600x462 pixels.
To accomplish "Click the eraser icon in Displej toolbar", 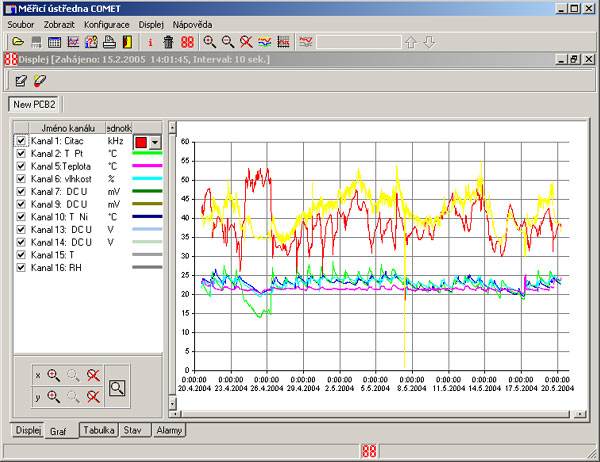I will click(40, 81).
